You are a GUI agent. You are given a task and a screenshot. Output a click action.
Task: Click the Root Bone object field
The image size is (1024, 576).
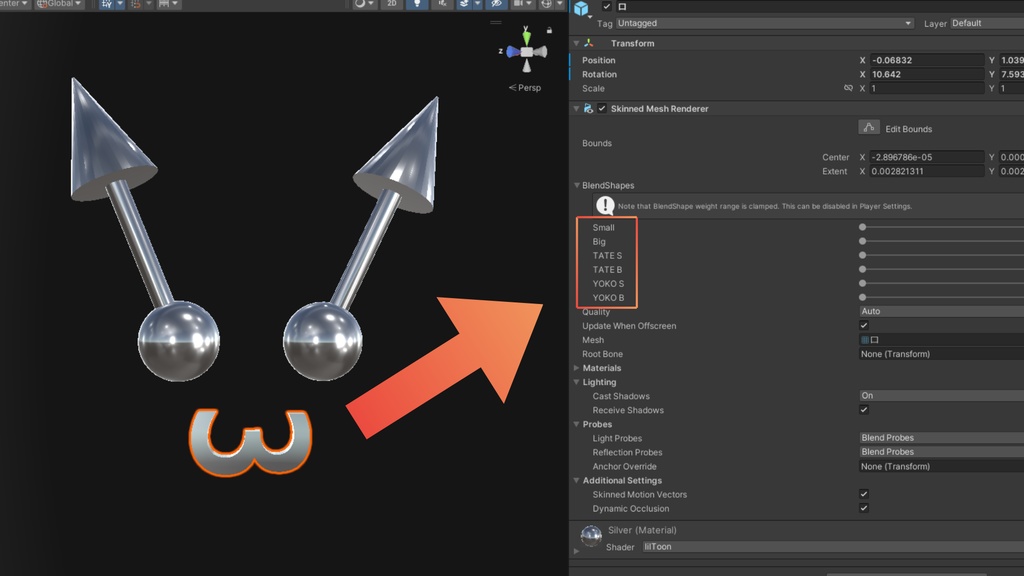pyautogui.click(x=941, y=354)
